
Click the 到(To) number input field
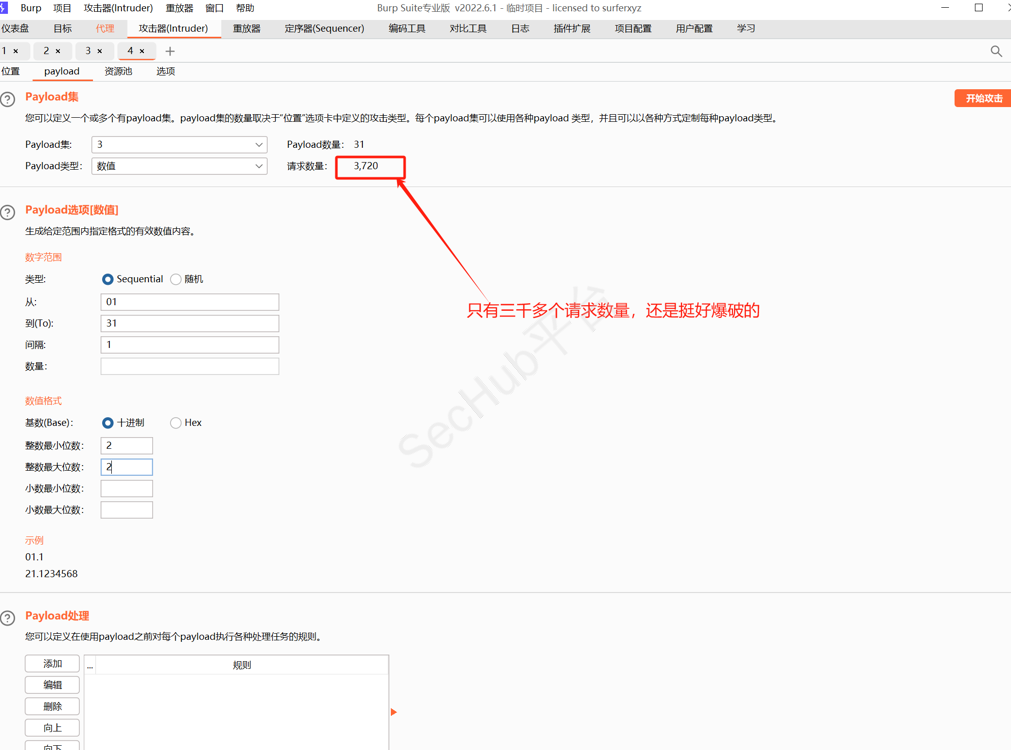click(189, 323)
